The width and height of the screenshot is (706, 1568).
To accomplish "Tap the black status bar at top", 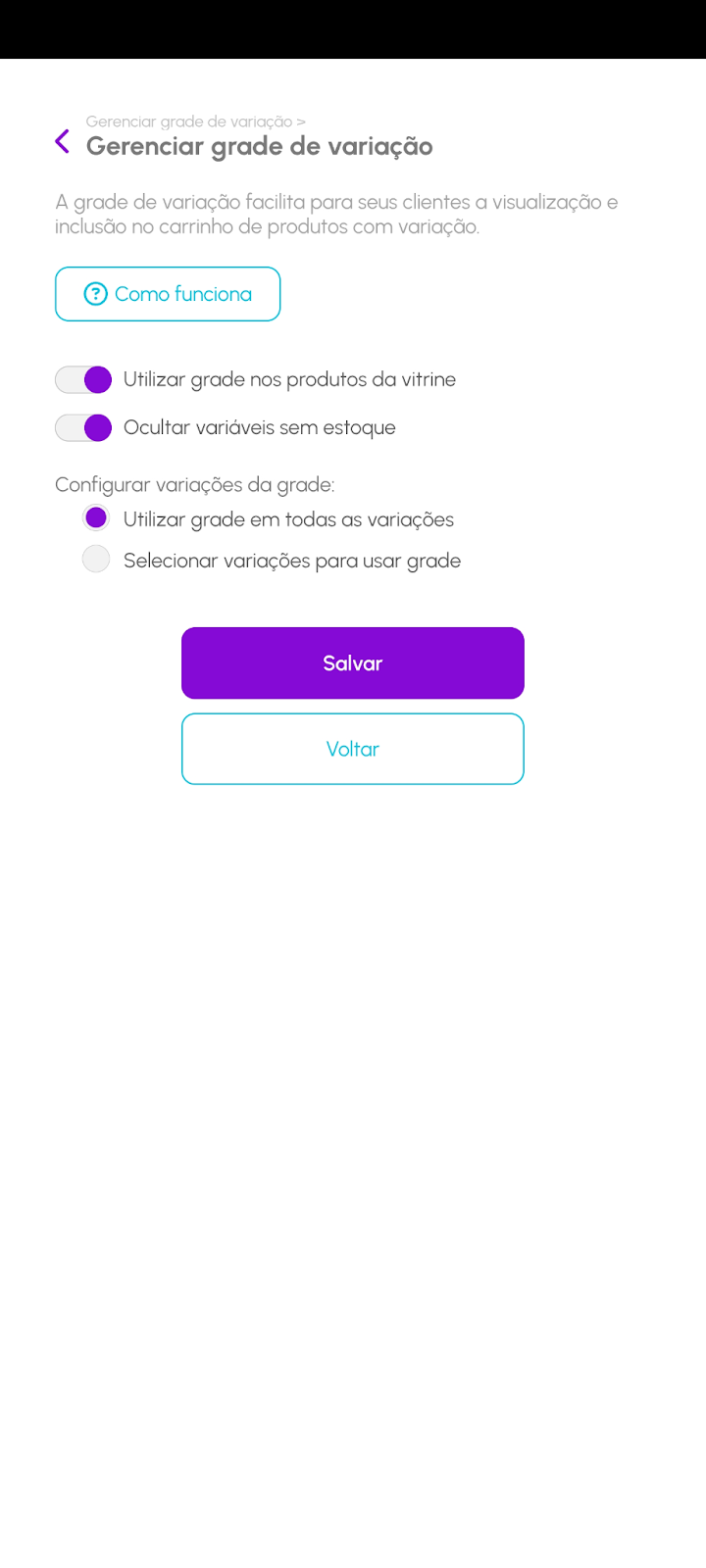I will (x=353, y=29).
